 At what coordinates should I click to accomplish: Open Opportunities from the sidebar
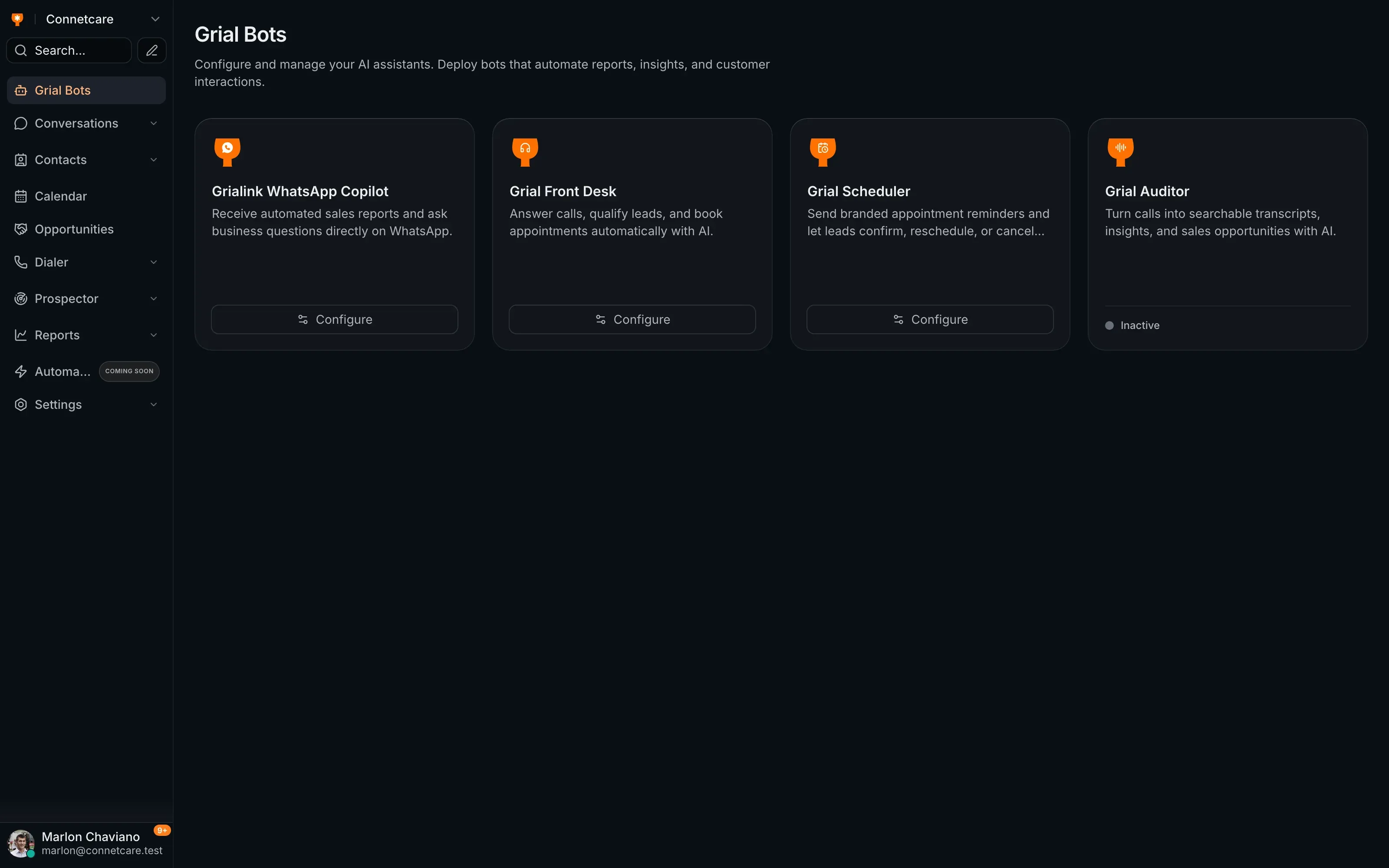86,230
